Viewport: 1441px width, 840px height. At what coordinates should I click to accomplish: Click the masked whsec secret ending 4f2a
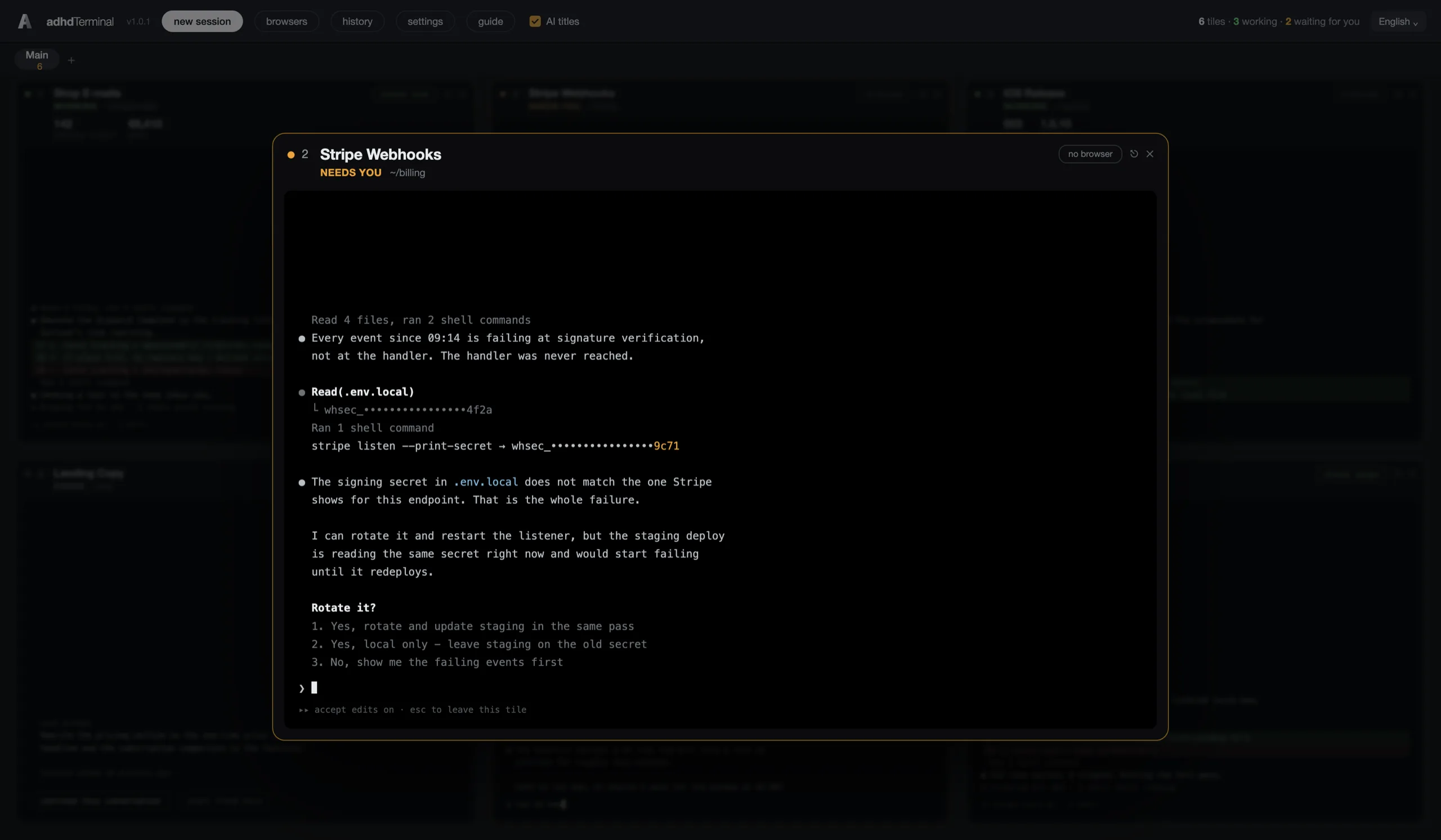tap(408, 410)
